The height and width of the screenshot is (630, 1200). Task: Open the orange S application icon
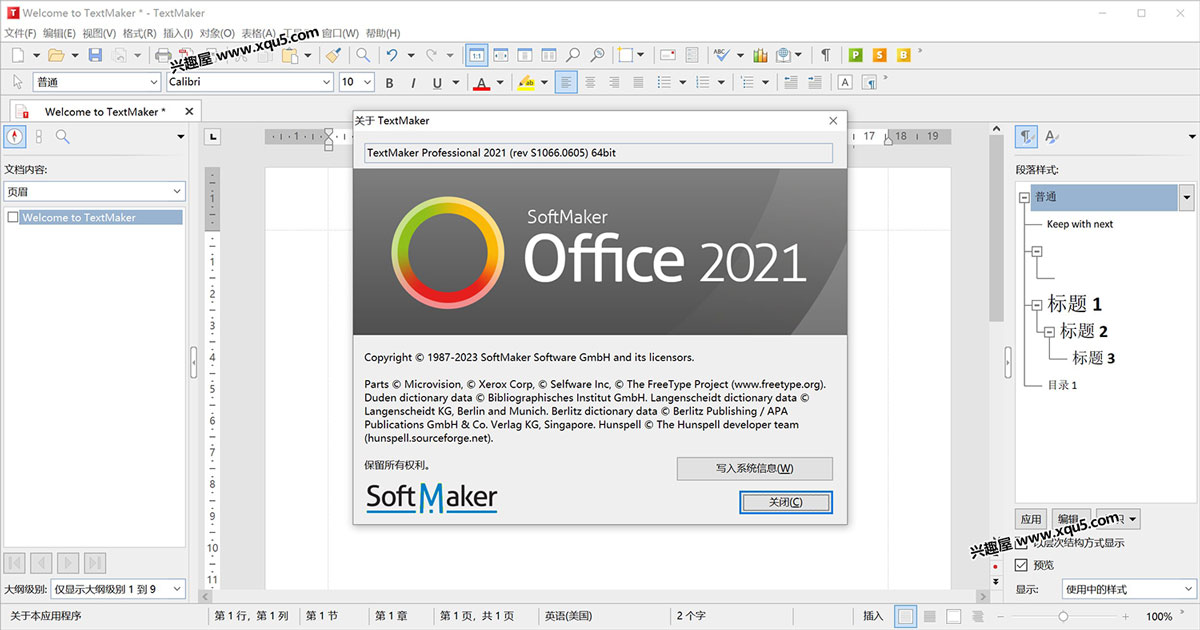click(880, 55)
